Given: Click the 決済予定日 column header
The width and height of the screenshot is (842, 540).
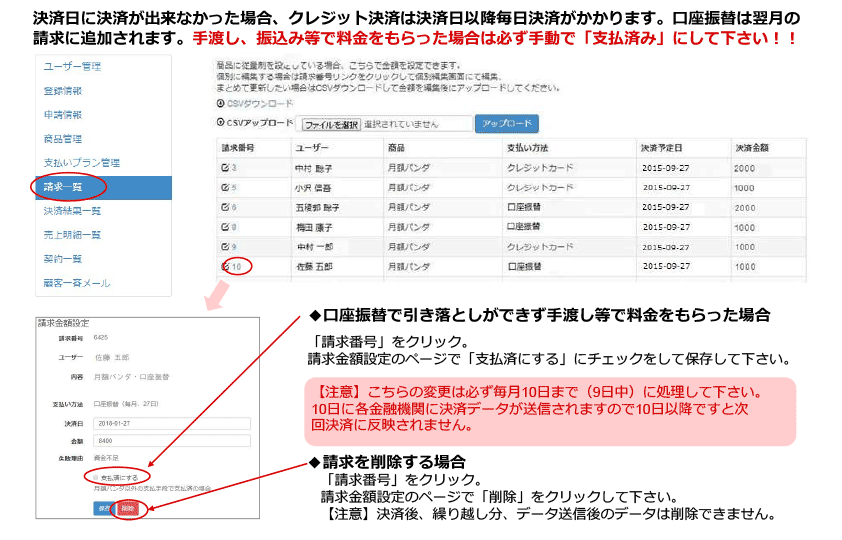Looking at the screenshot, I should coord(662,148).
